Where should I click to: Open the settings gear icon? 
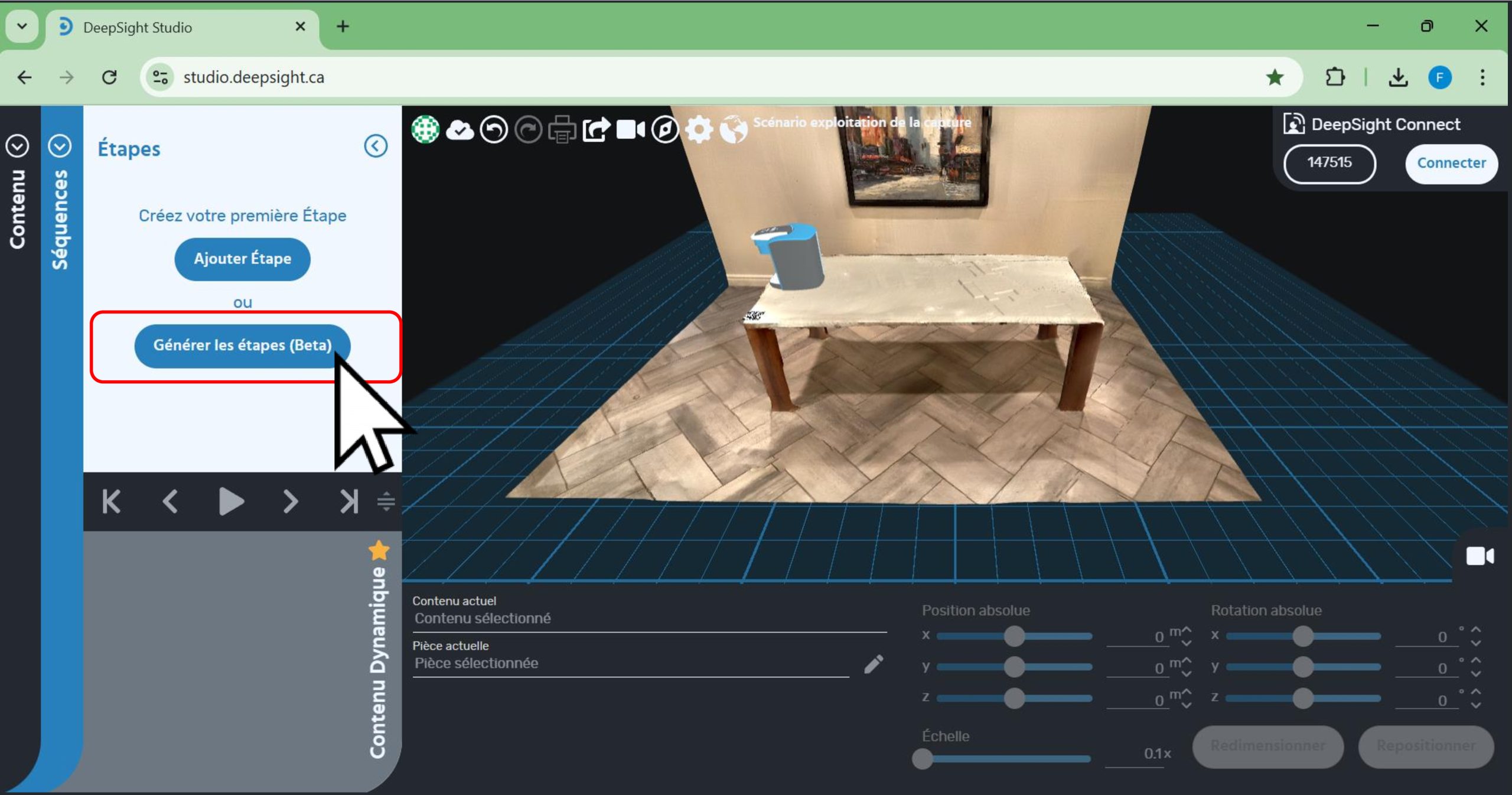(699, 129)
